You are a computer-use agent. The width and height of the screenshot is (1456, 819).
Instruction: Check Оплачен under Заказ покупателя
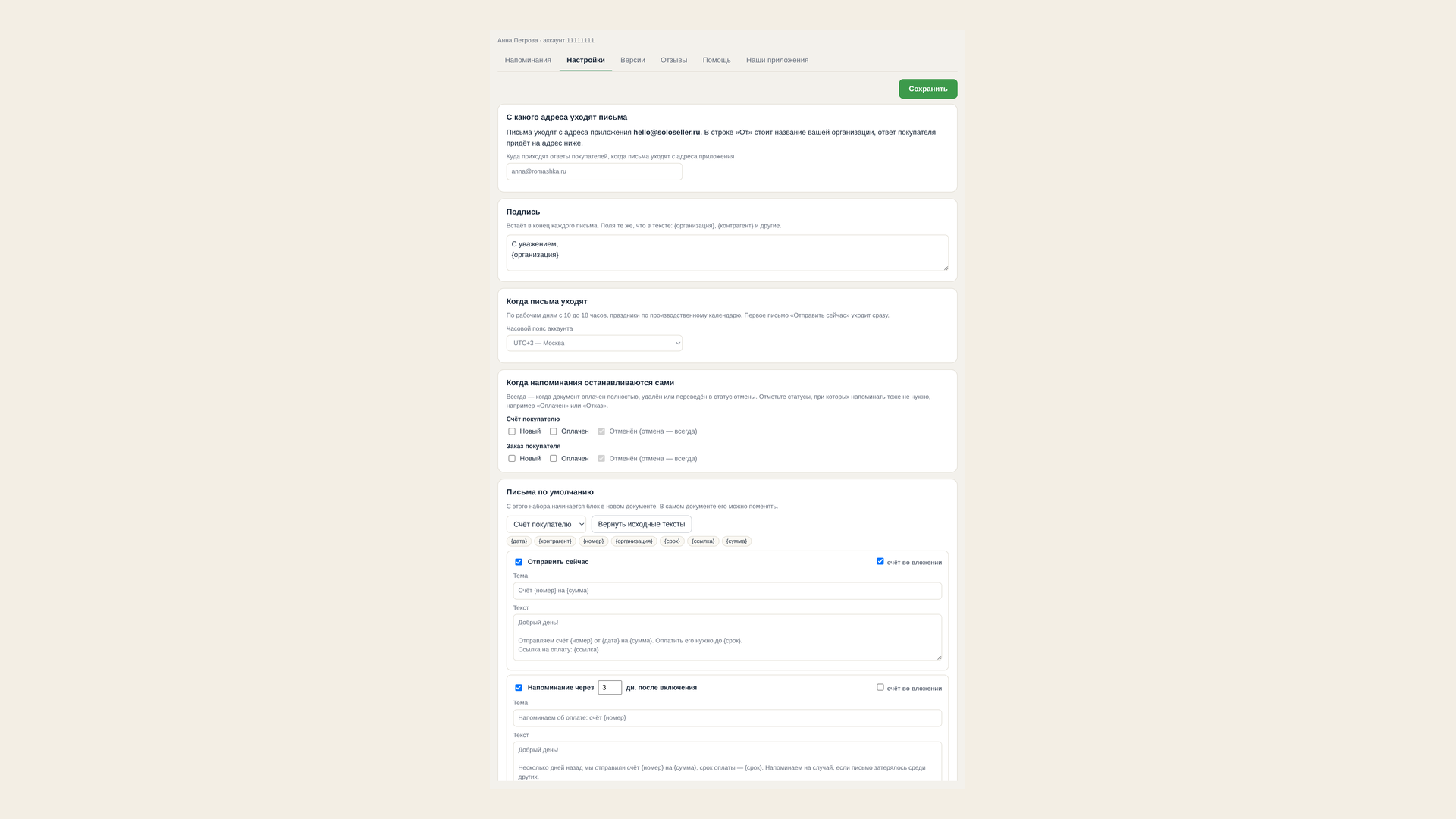pyautogui.click(x=554, y=459)
